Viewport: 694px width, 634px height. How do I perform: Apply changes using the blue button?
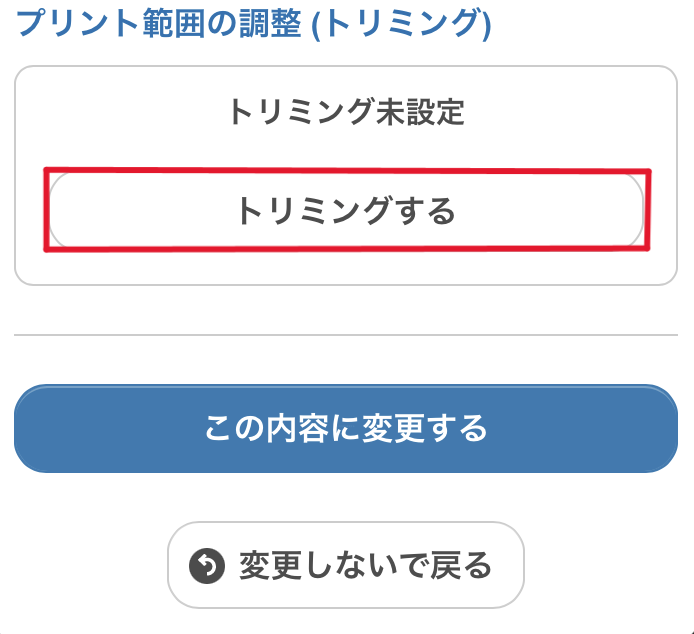[346, 429]
